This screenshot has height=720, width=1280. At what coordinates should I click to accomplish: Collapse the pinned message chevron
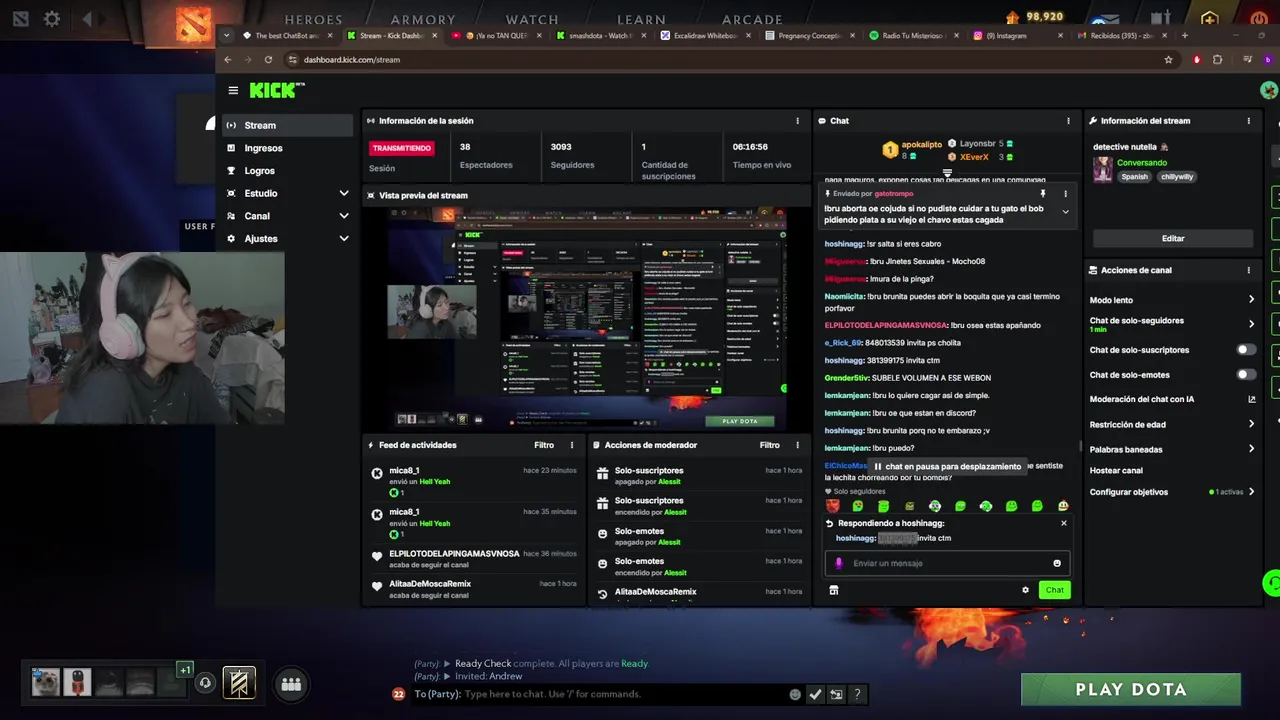tap(1065, 212)
